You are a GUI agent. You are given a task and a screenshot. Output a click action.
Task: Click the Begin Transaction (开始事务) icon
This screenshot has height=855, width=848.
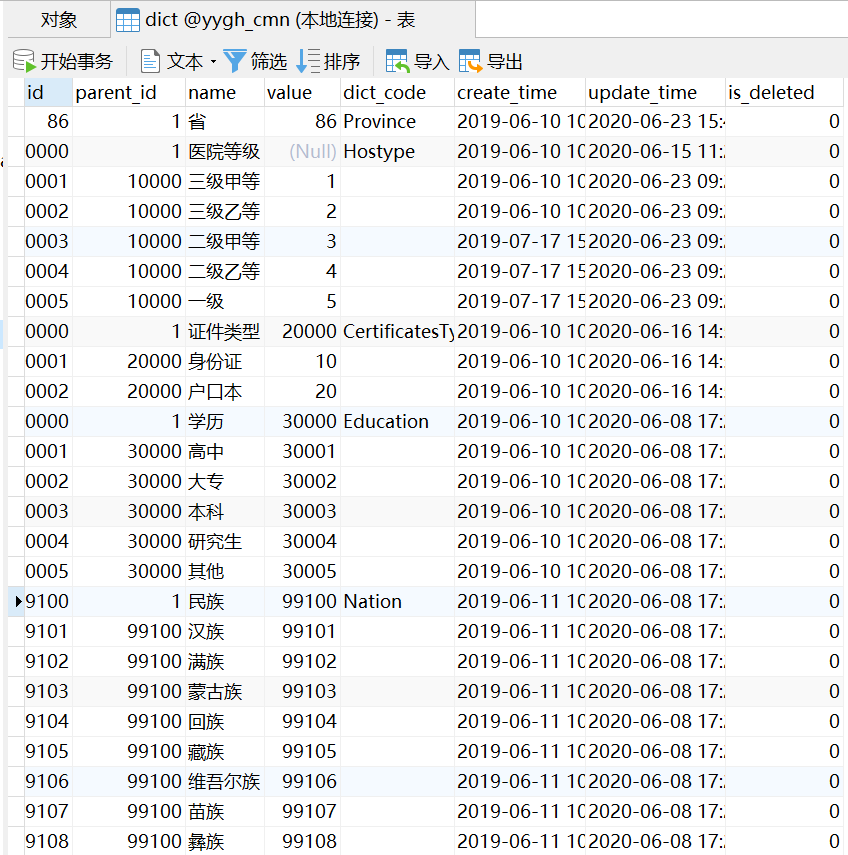click(24, 61)
